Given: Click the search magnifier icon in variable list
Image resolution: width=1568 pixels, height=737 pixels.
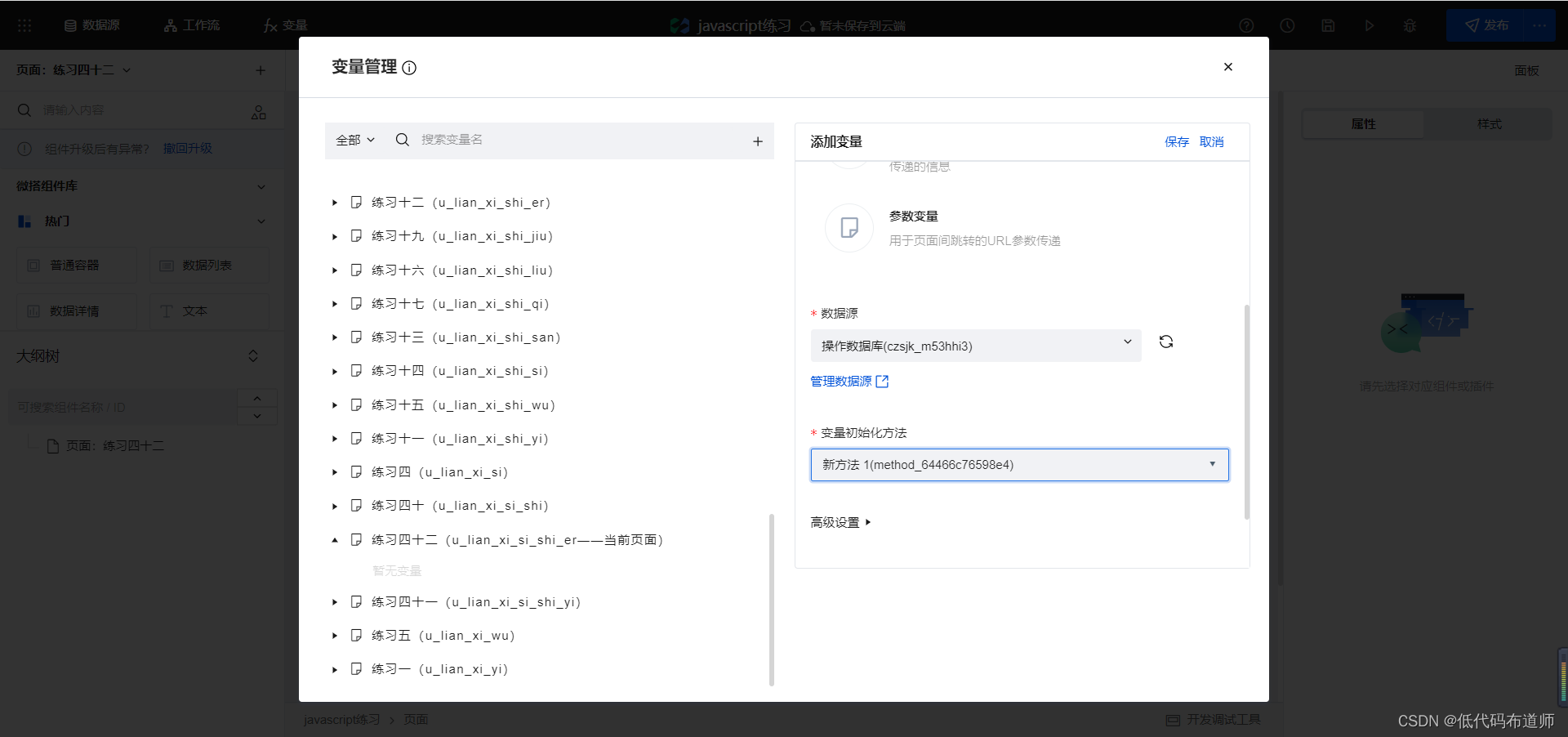Looking at the screenshot, I should pos(402,140).
